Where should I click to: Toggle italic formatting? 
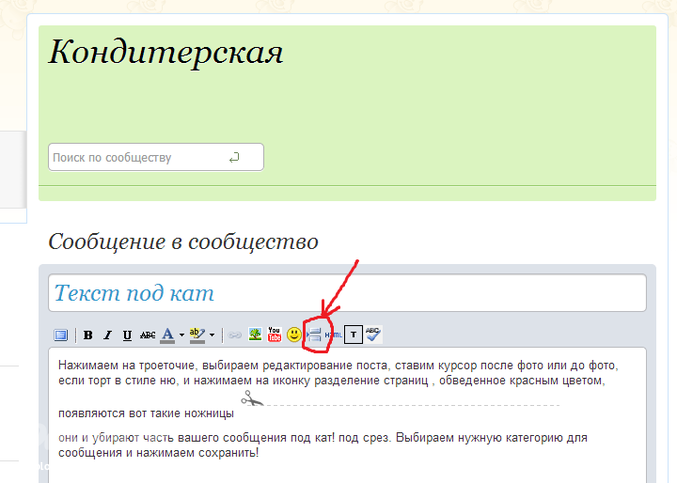click(108, 335)
